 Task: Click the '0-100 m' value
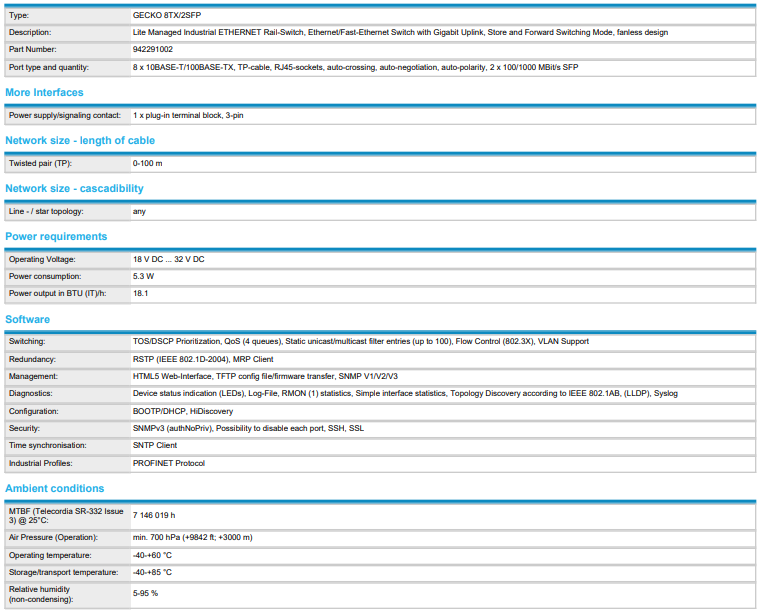(148, 164)
